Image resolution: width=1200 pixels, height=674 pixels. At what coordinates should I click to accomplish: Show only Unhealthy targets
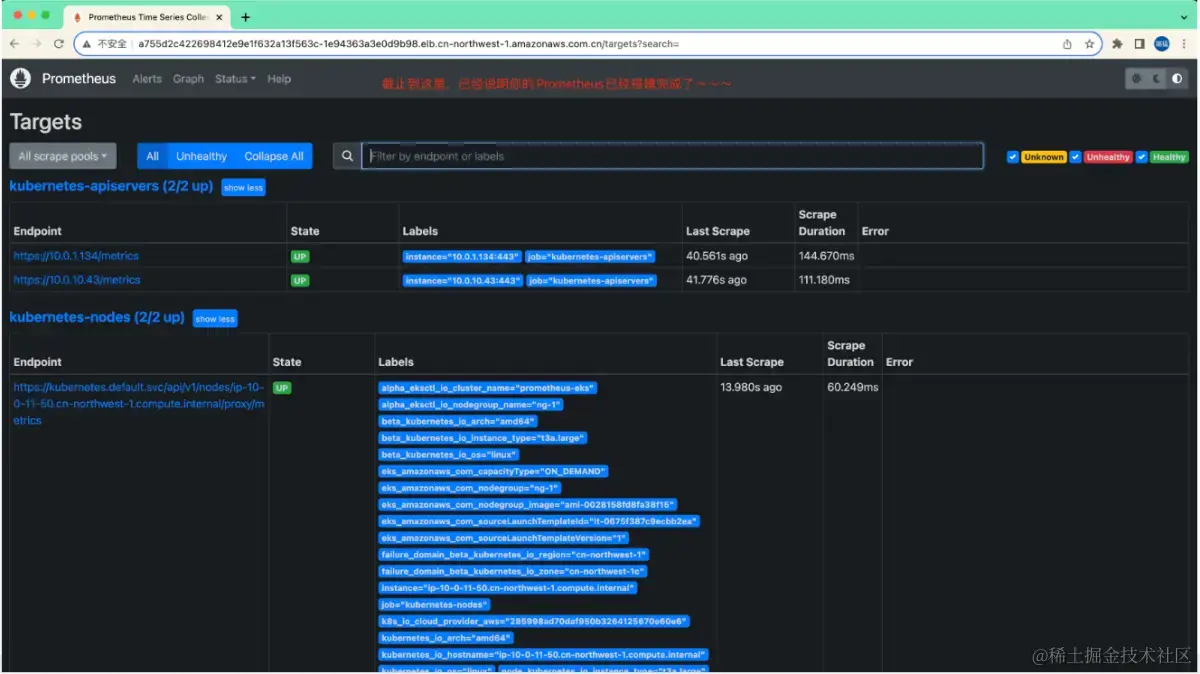pos(201,156)
